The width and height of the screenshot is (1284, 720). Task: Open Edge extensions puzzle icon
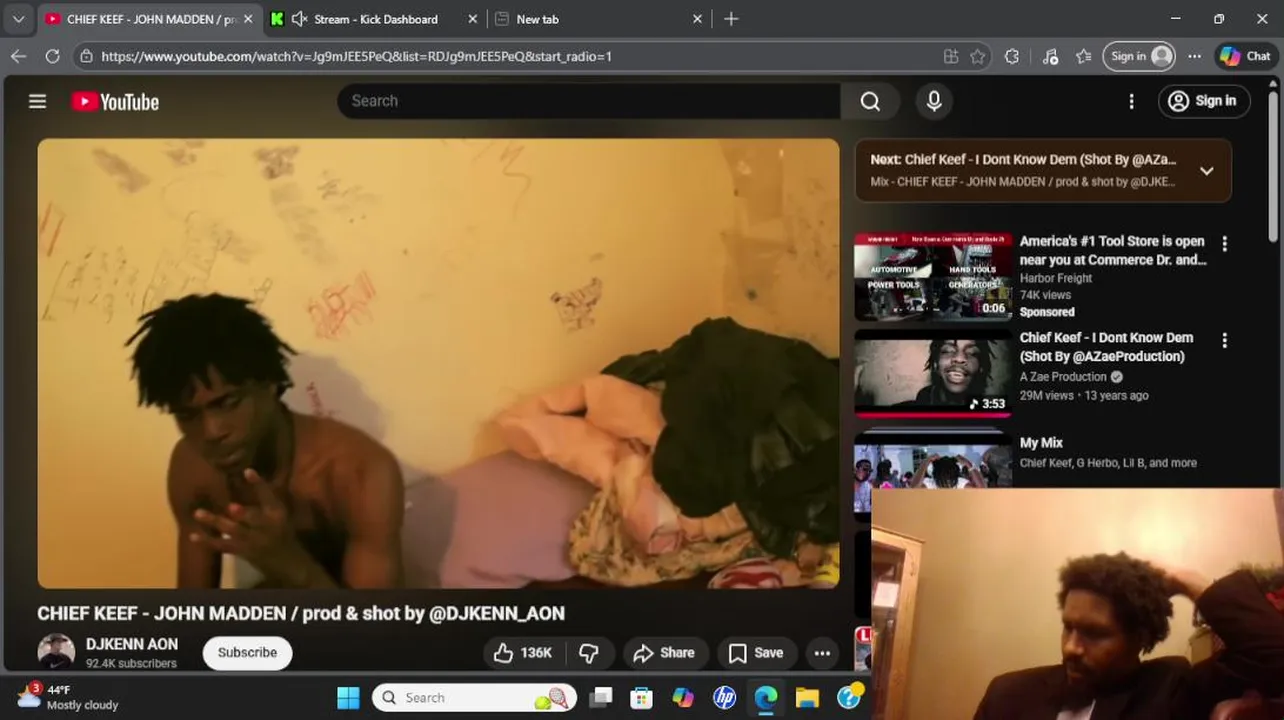(x=1012, y=56)
